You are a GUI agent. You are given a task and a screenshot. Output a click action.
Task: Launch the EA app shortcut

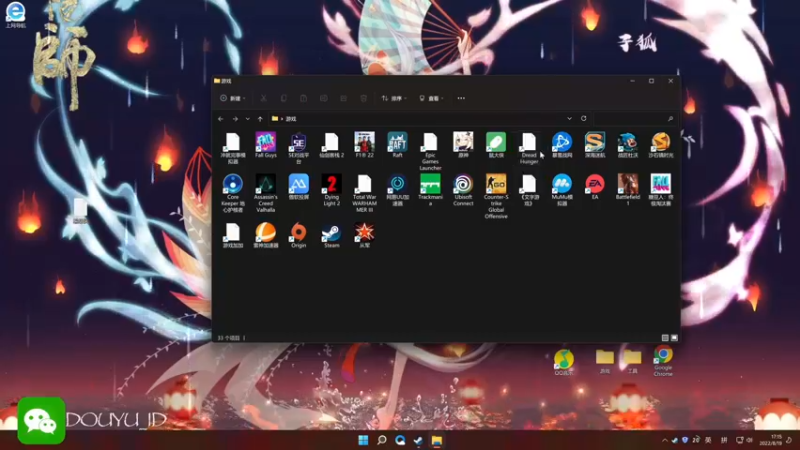point(594,187)
